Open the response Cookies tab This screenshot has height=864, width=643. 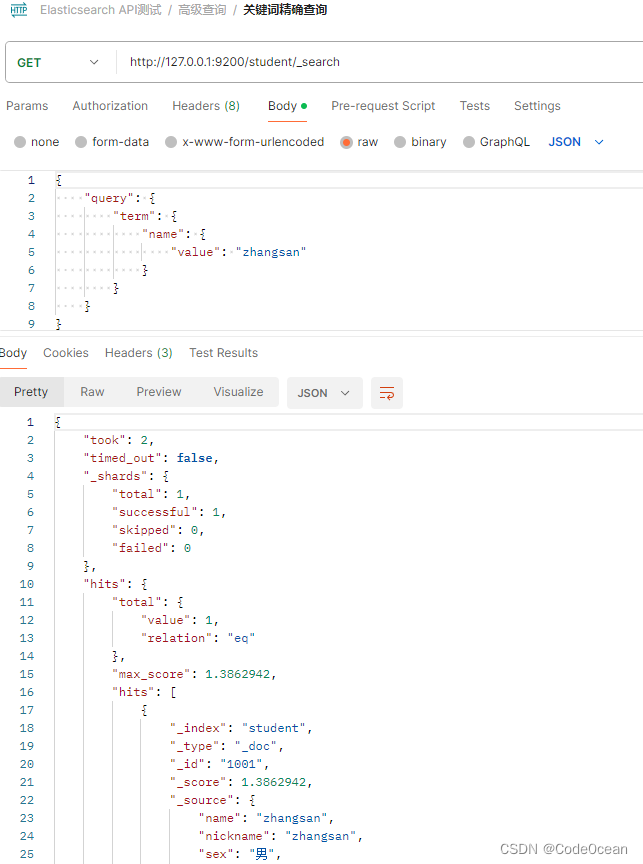tap(66, 353)
